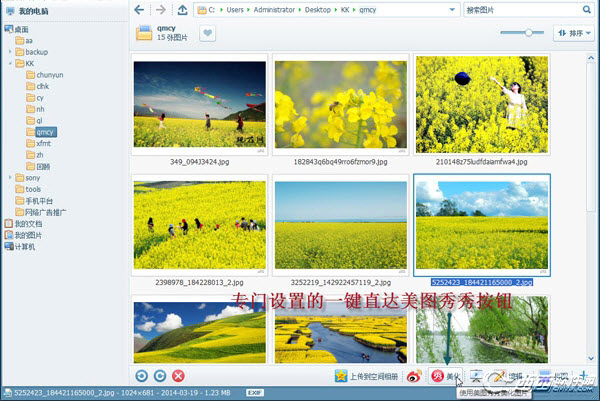Click the qmcy folder icon in header
The height and width of the screenshot is (401, 600).
(x=144, y=33)
